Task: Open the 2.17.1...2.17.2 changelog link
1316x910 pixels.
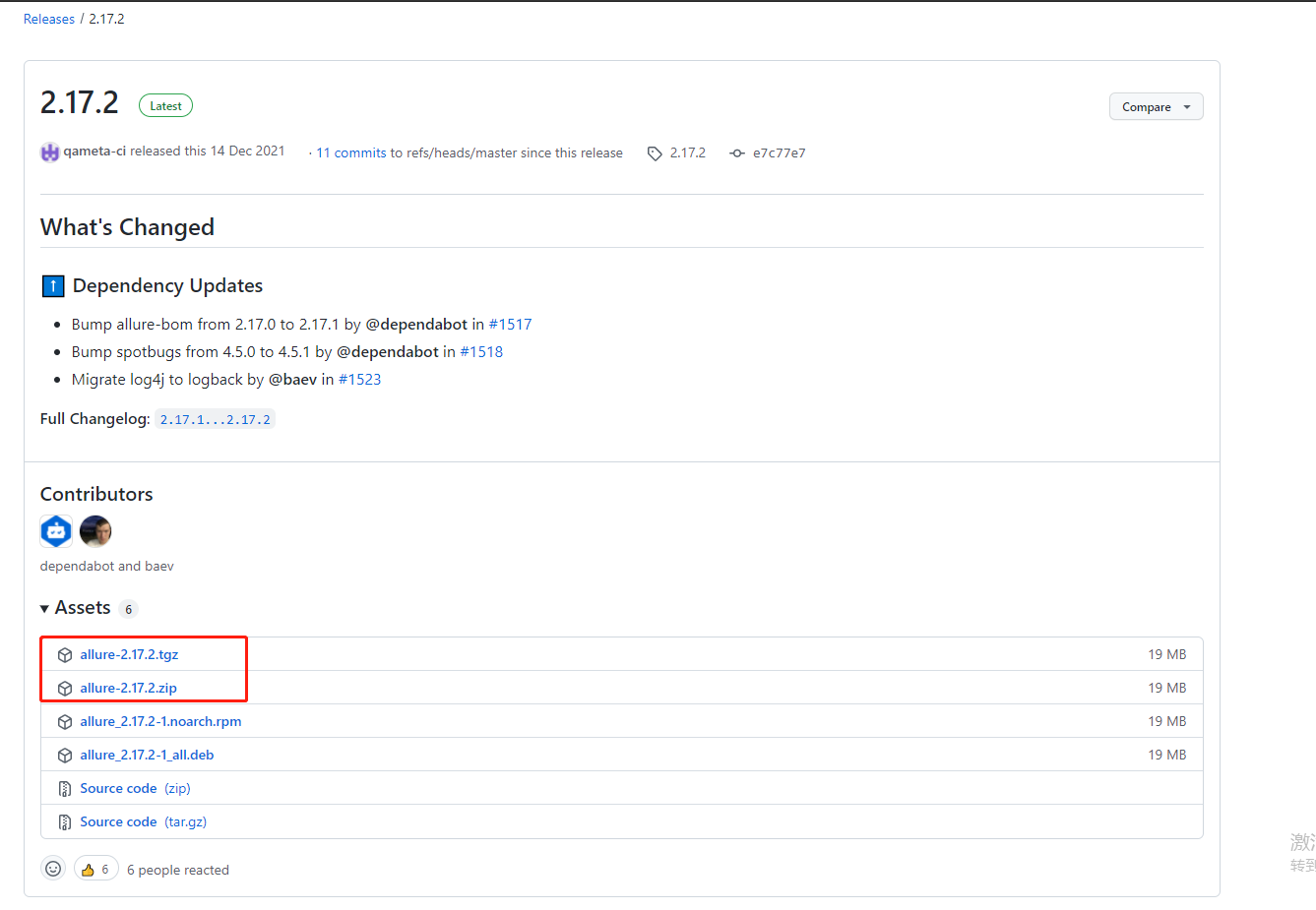Action: click(216, 419)
